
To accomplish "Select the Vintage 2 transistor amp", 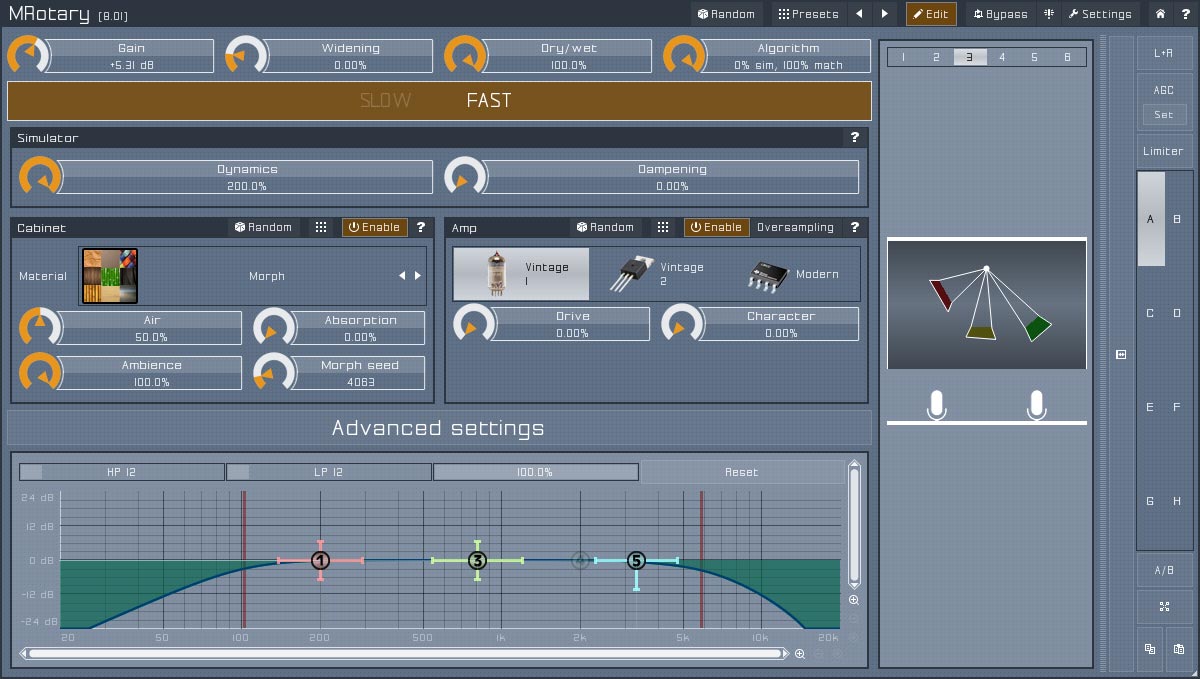I will (657, 274).
